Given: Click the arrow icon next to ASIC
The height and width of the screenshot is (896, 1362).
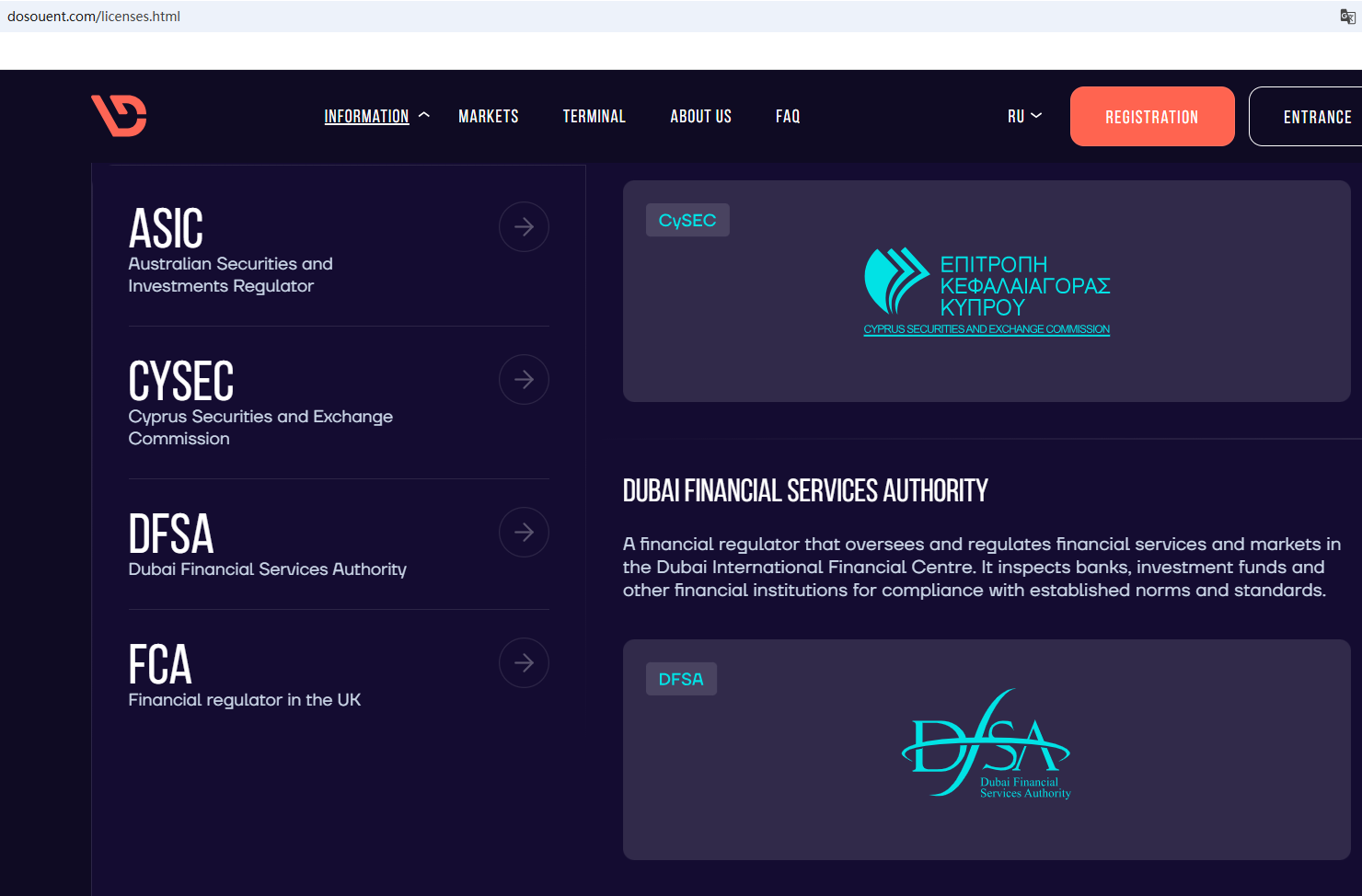Looking at the screenshot, I should point(524,227).
